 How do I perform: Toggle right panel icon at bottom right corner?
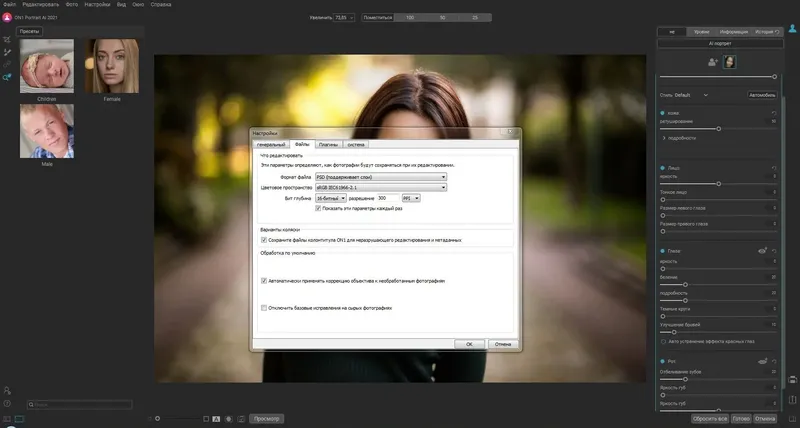[792, 419]
